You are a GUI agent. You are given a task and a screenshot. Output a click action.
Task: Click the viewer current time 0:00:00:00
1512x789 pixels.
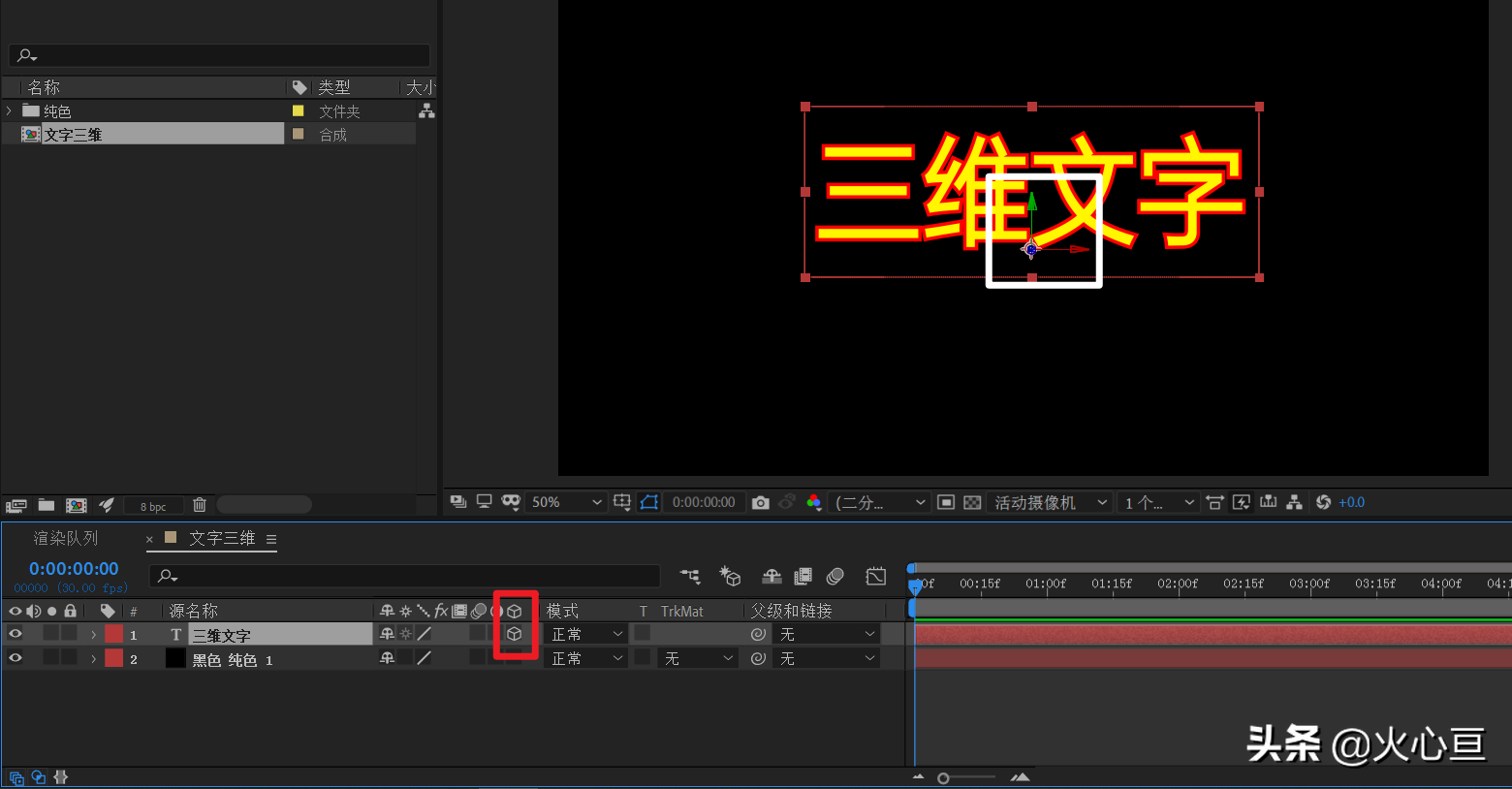(704, 502)
